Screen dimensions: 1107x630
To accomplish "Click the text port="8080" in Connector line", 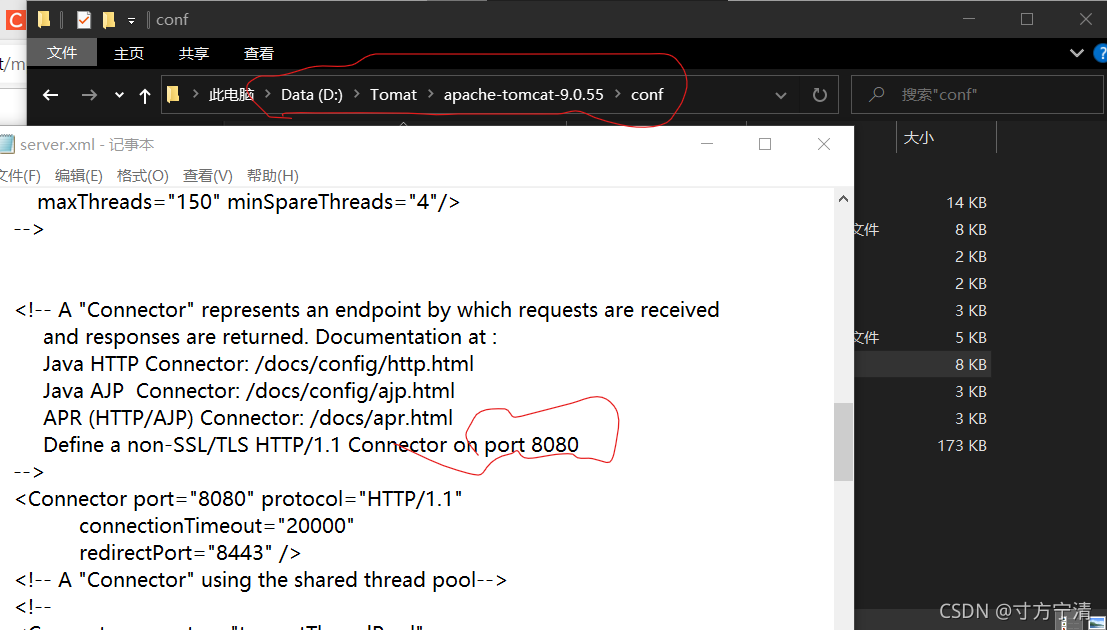I will tap(193, 499).
